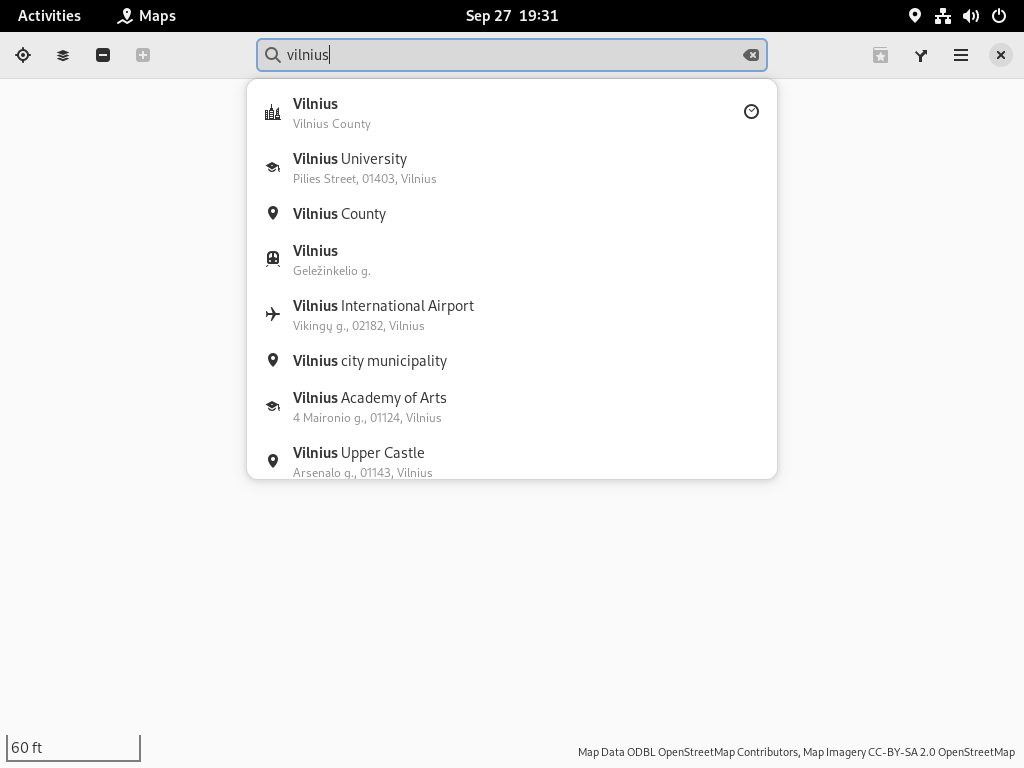Click the OpenStreetMap attribution text

tap(796, 752)
